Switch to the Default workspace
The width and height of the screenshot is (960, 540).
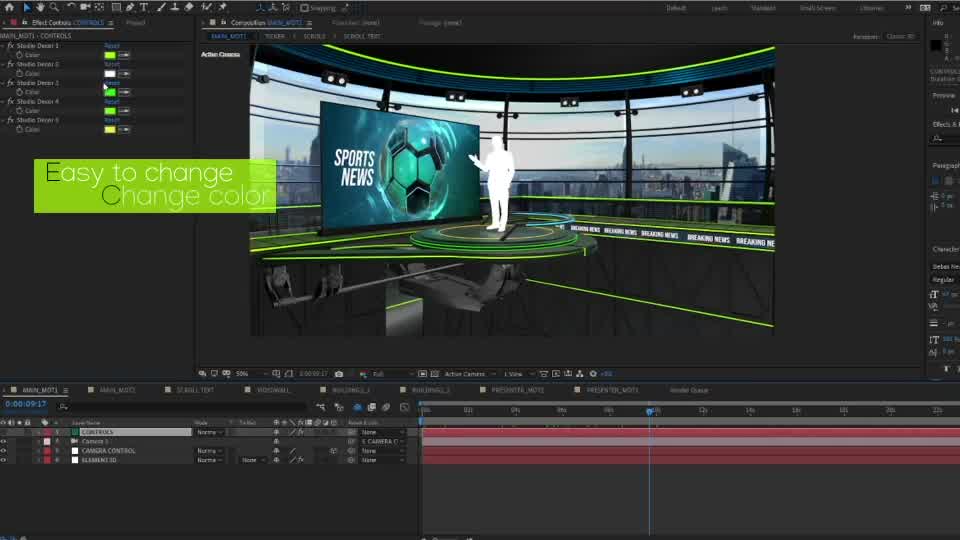(676, 8)
